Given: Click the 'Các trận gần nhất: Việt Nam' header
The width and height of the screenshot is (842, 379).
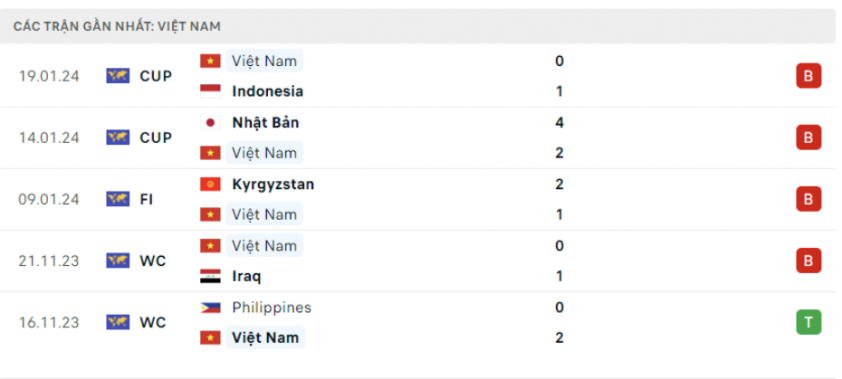Looking at the screenshot, I should tap(117, 26).
